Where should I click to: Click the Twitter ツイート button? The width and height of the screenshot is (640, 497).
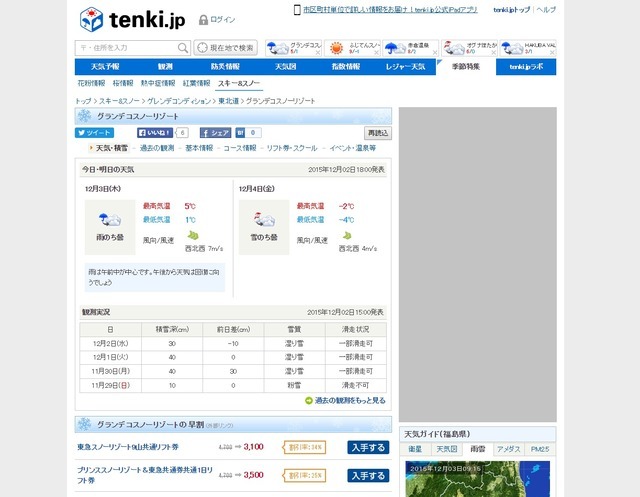point(94,133)
